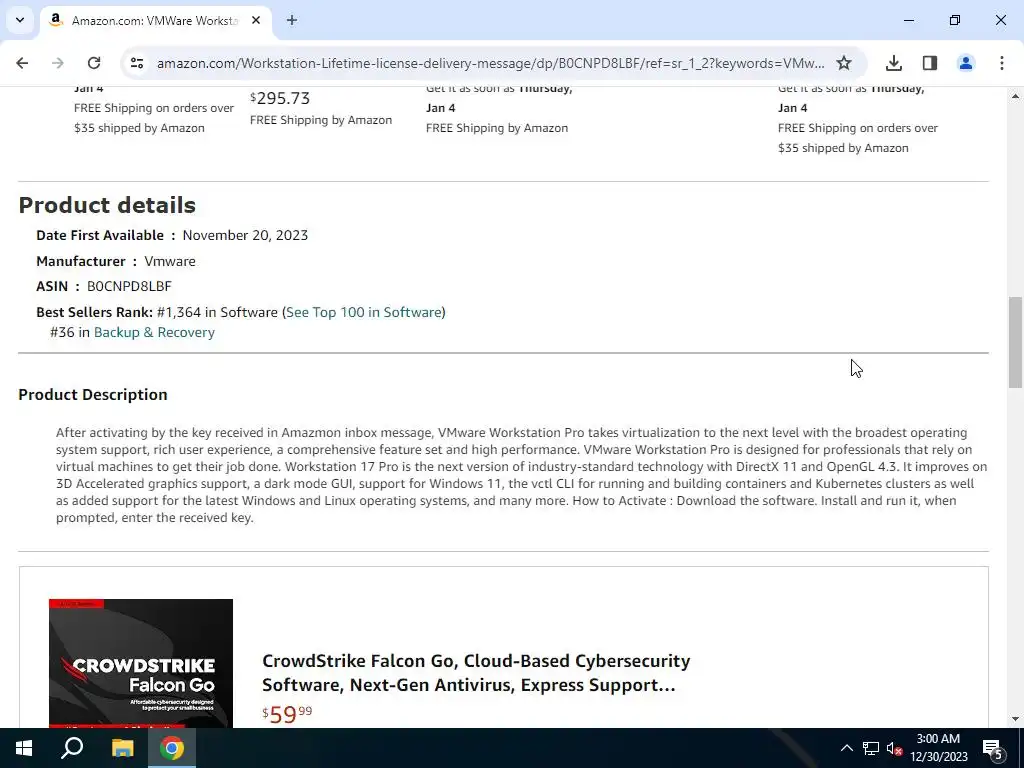View site information icon in address bar

tap(136, 63)
